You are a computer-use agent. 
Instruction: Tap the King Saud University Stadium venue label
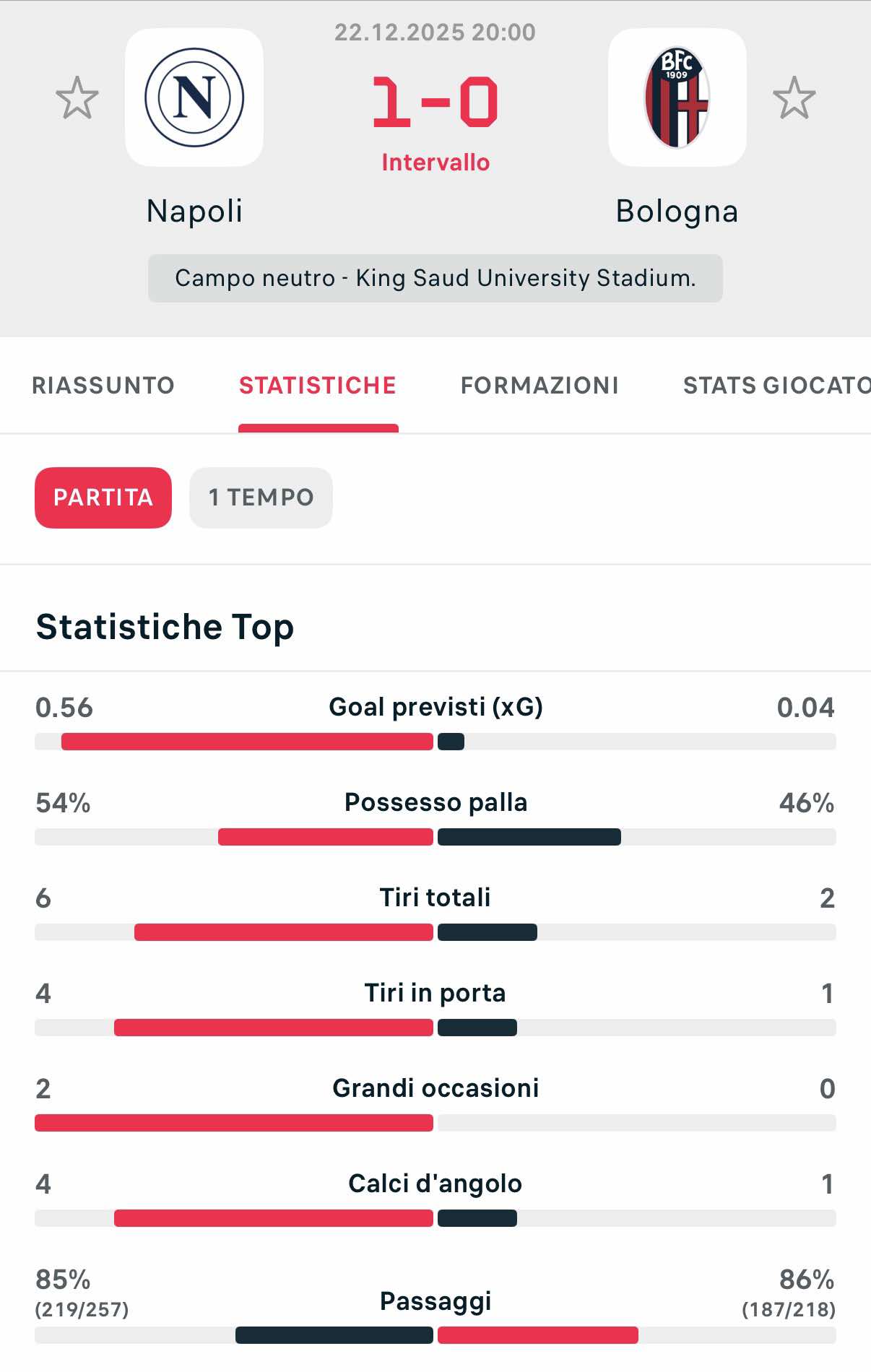tap(435, 278)
